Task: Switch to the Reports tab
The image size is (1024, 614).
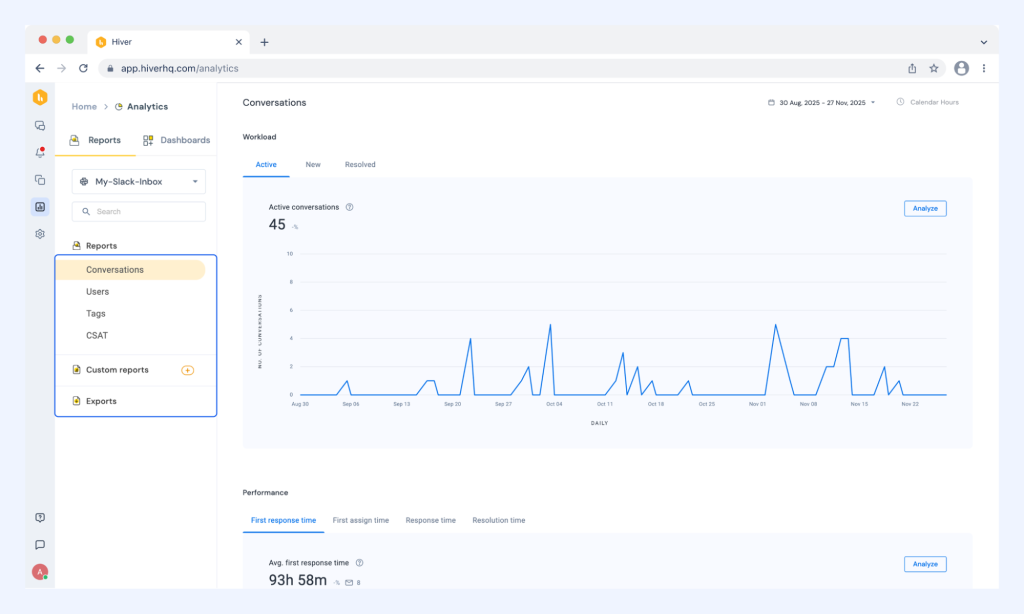Action: 95,140
